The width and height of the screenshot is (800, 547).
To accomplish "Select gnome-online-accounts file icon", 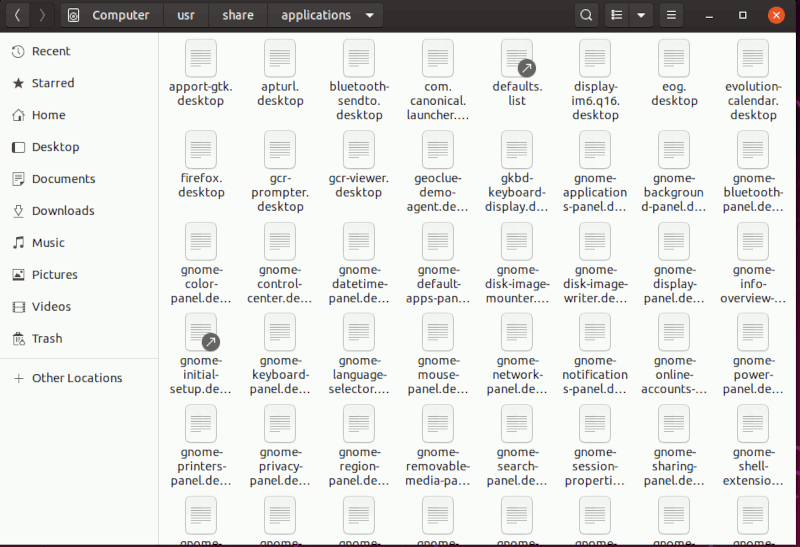I will click(674, 332).
